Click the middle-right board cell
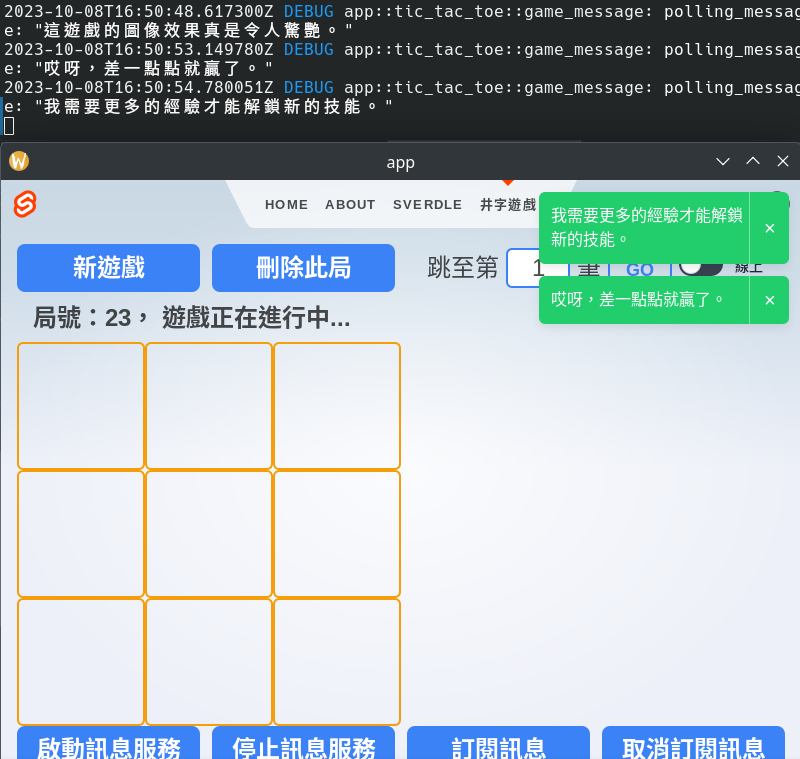The image size is (800, 759). pos(337,534)
